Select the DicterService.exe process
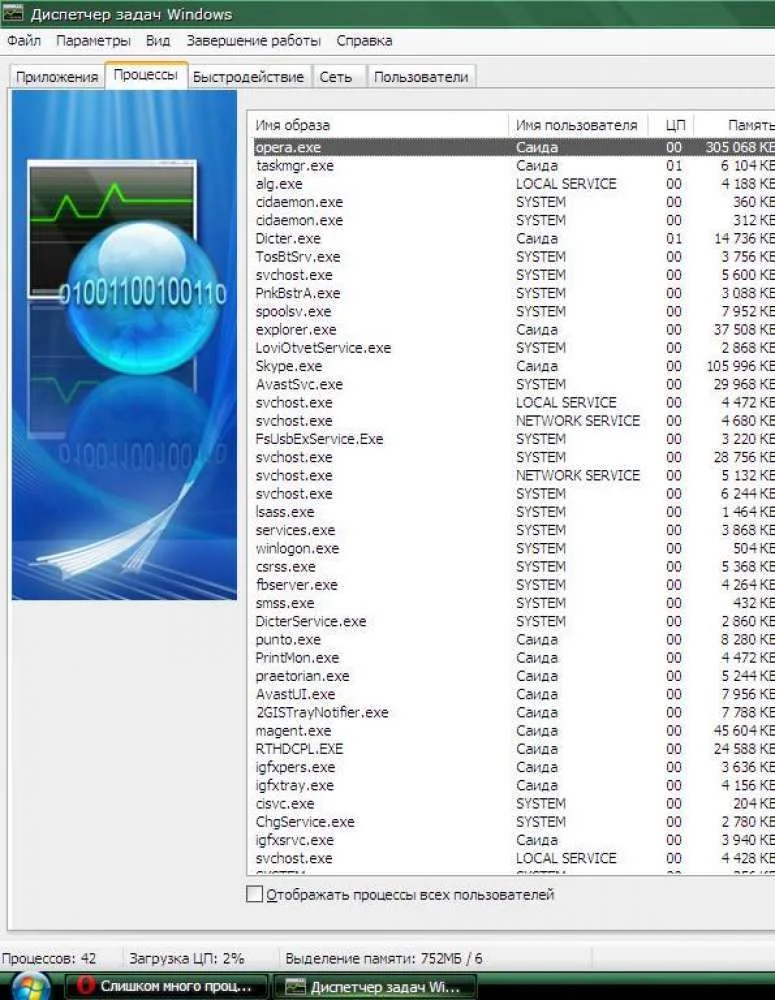Screen dimensions: 775x1000 coord(514,622)
